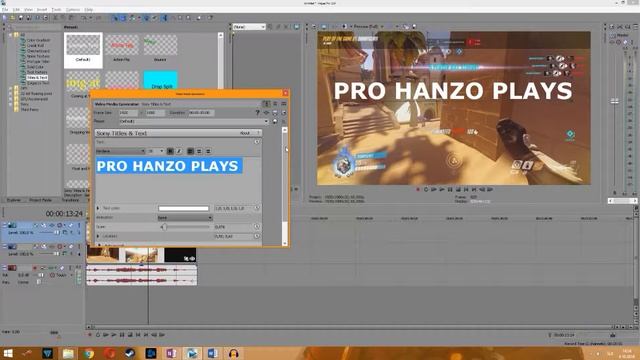Screen dimensions: 640x360
Task: Click the preview video showing PRO HANZO PLAYS
Action: pos(453,108)
